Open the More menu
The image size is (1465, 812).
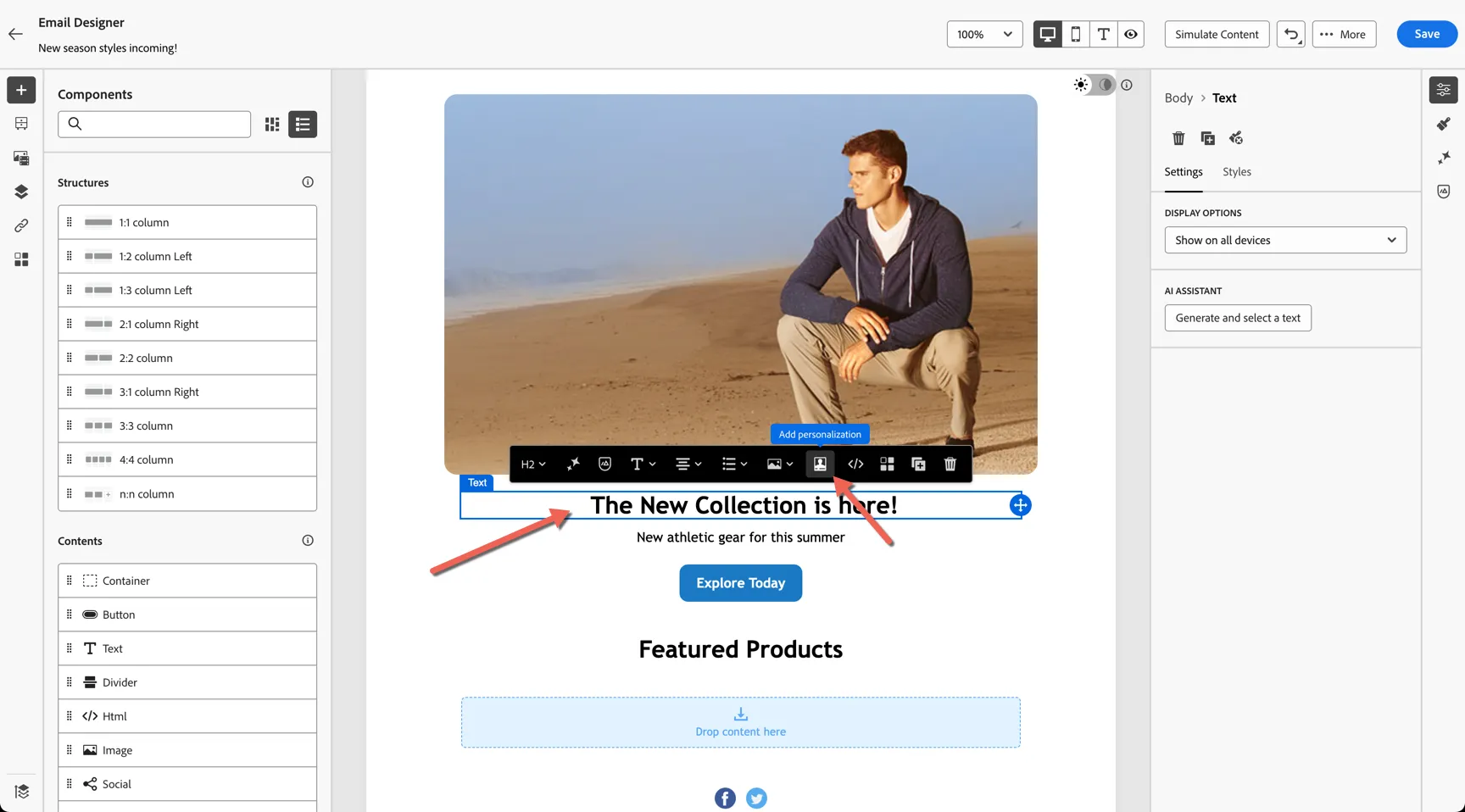click(x=1345, y=34)
